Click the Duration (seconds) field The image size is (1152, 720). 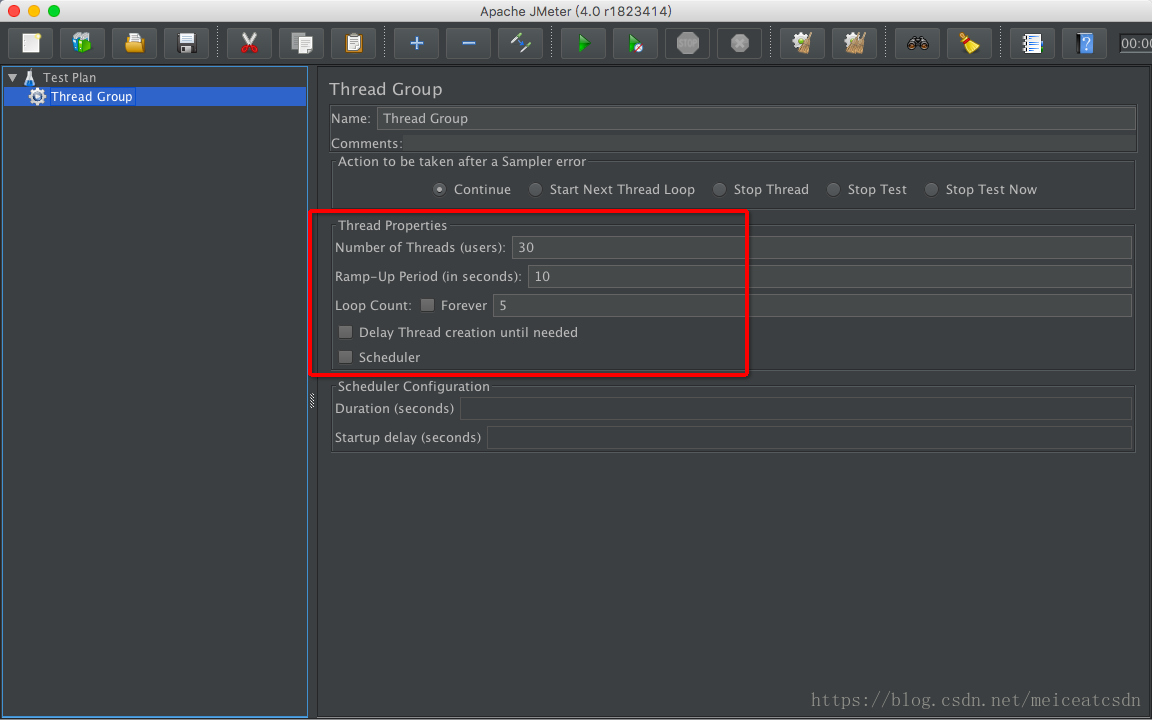coord(796,408)
